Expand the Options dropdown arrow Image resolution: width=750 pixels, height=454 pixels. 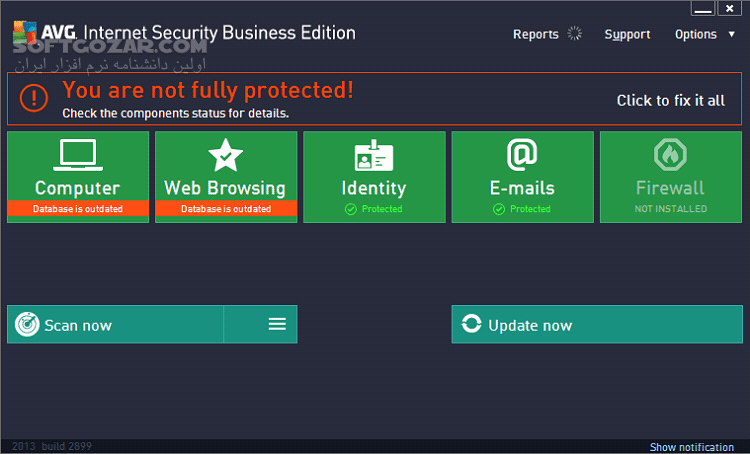point(731,34)
